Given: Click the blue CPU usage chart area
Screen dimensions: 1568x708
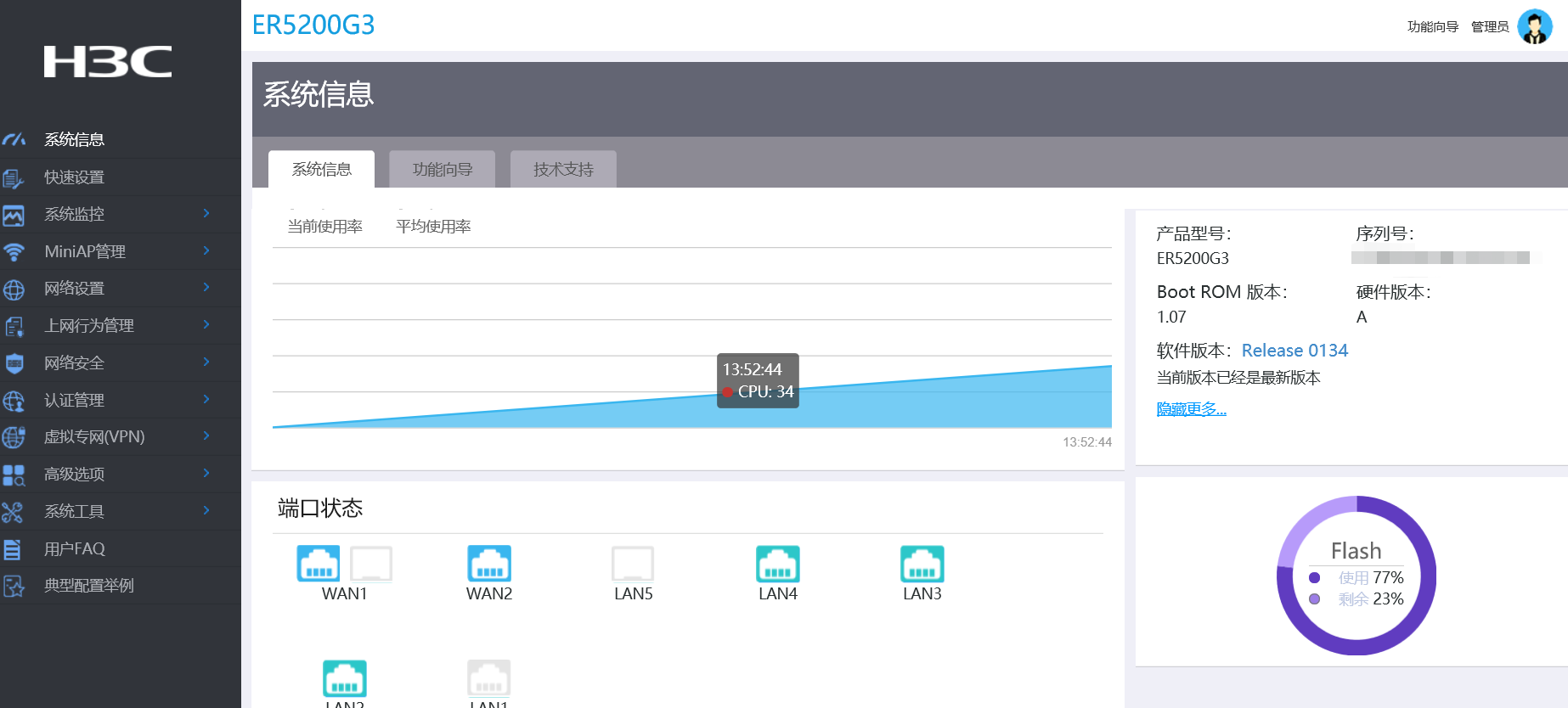Looking at the screenshot, I should (x=934, y=405).
